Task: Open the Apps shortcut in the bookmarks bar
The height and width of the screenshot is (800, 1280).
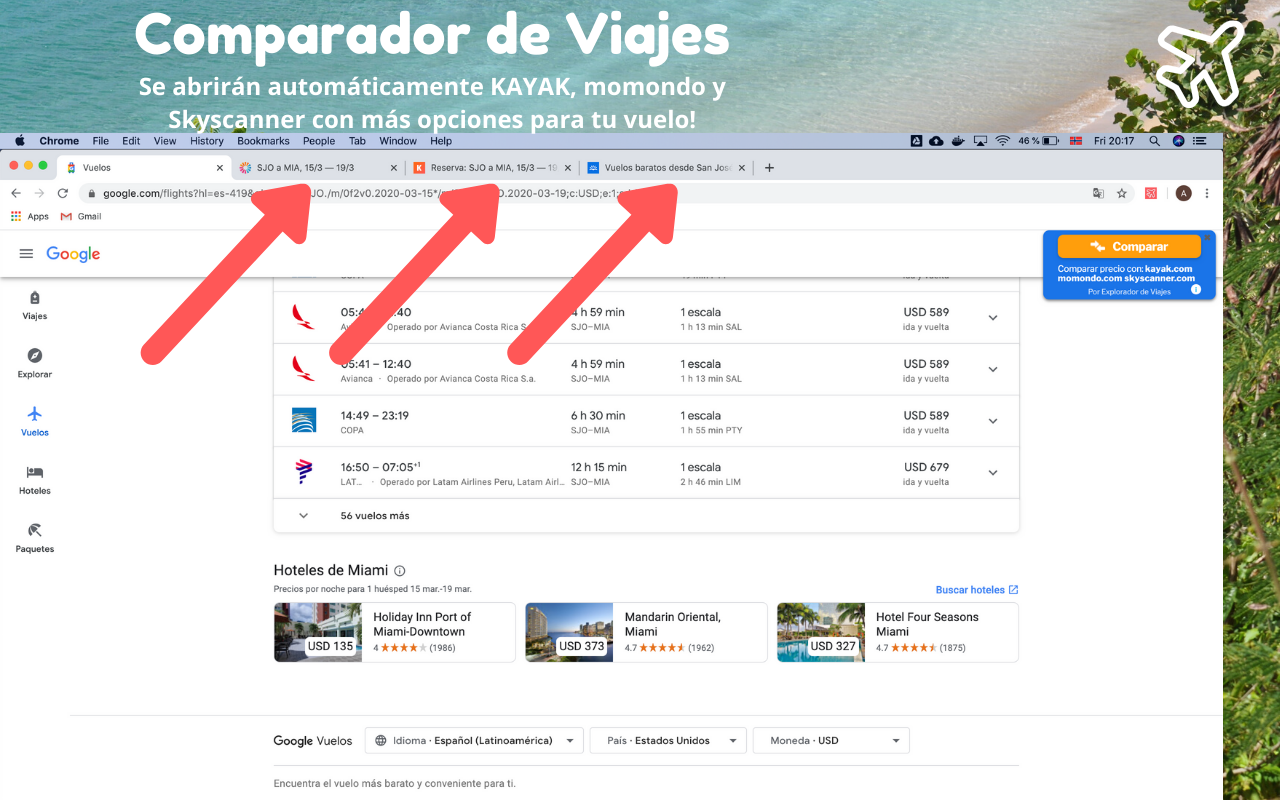Action: click(30, 216)
